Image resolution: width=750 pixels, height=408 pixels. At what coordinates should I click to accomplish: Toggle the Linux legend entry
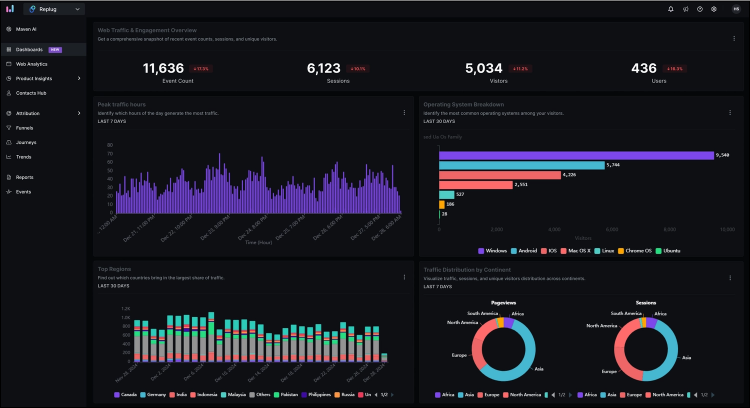pos(604,251)
